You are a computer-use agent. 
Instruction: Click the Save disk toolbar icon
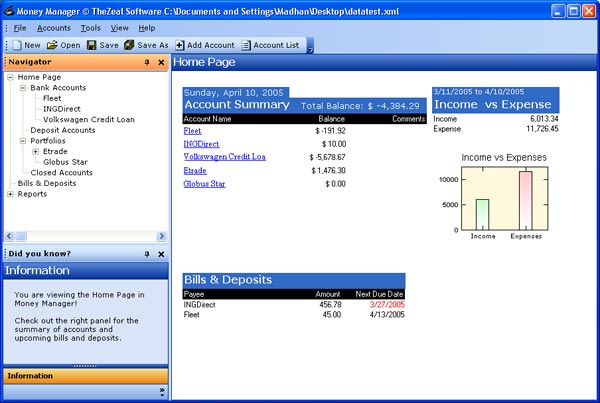click(91, 45)
